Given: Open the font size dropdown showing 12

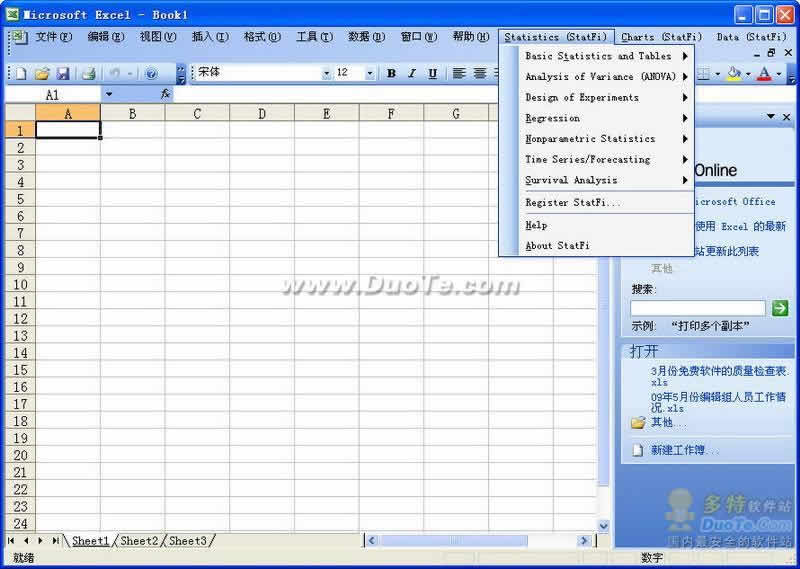Looking at the screenshot, I should click(x=370, y=73).
